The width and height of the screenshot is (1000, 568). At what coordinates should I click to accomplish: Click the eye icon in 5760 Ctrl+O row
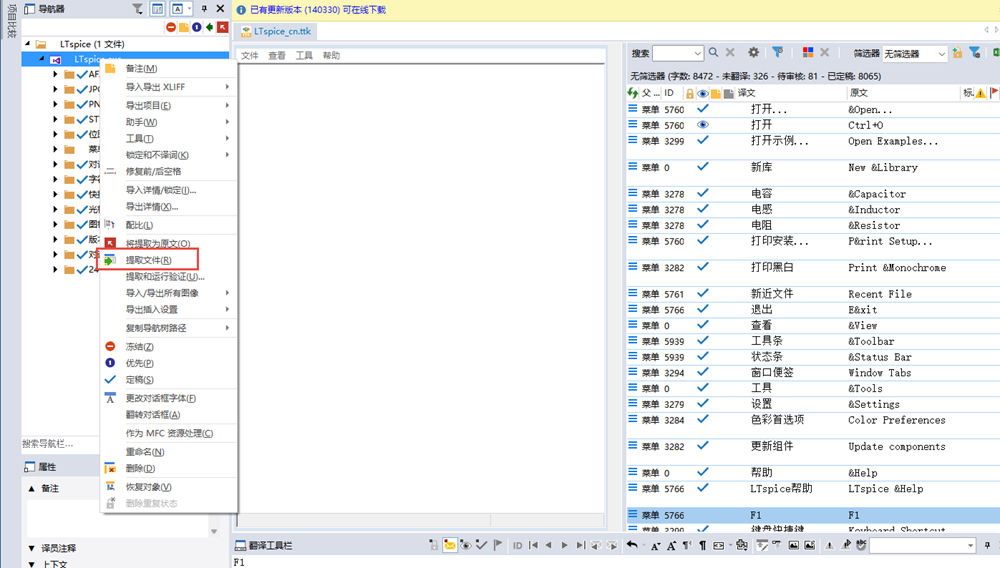pos(703,125)
